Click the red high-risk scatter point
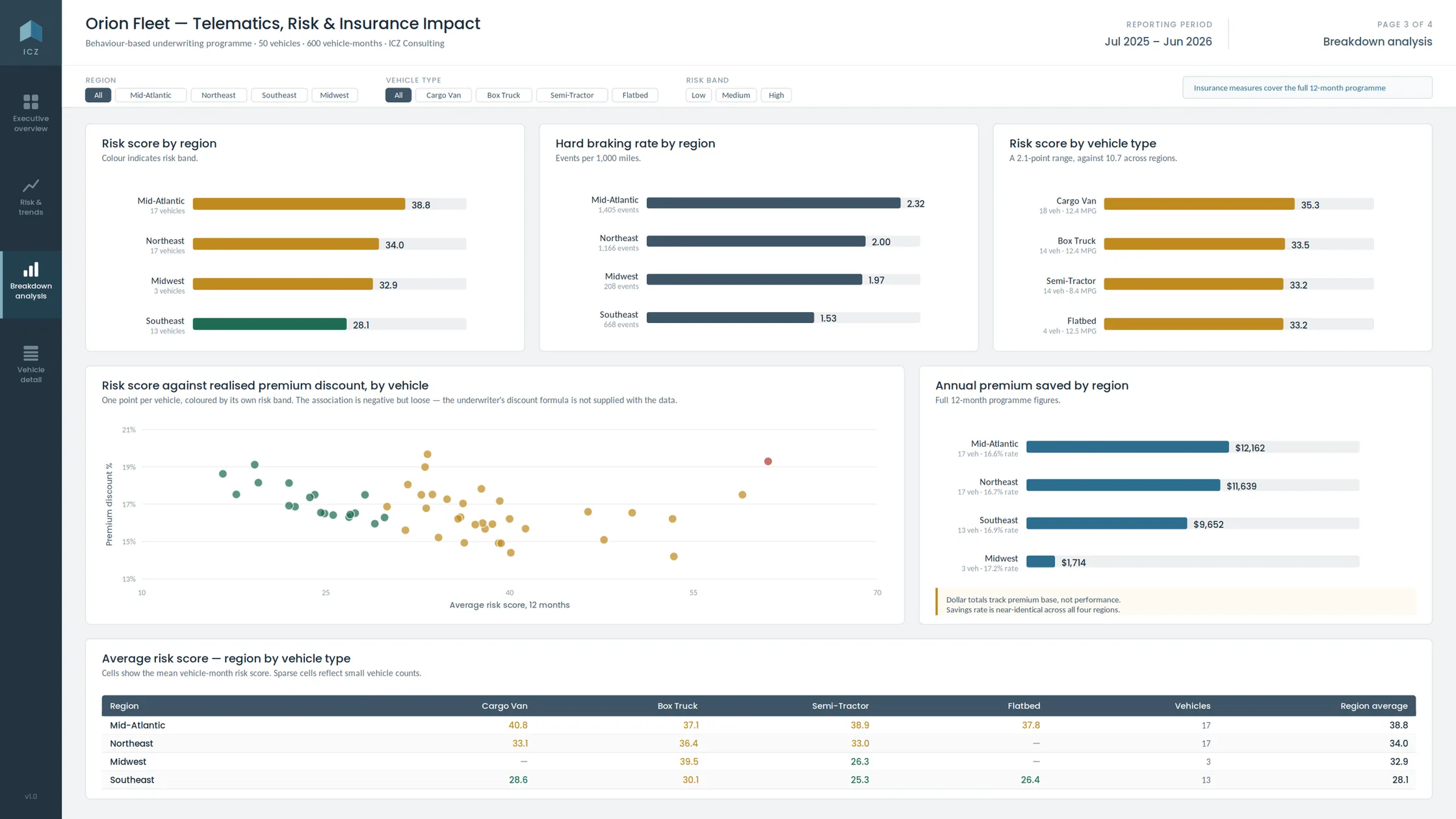This screenshot has height=819, width=1456. [x=768, y=461]
